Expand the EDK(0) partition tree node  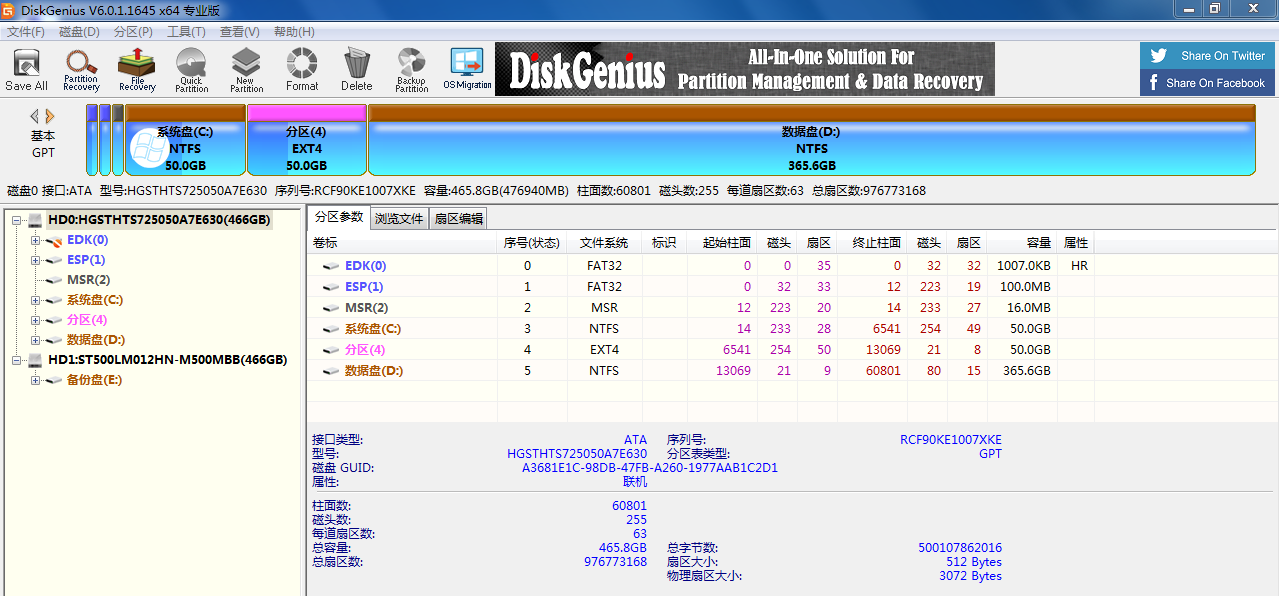coord(35,240)
